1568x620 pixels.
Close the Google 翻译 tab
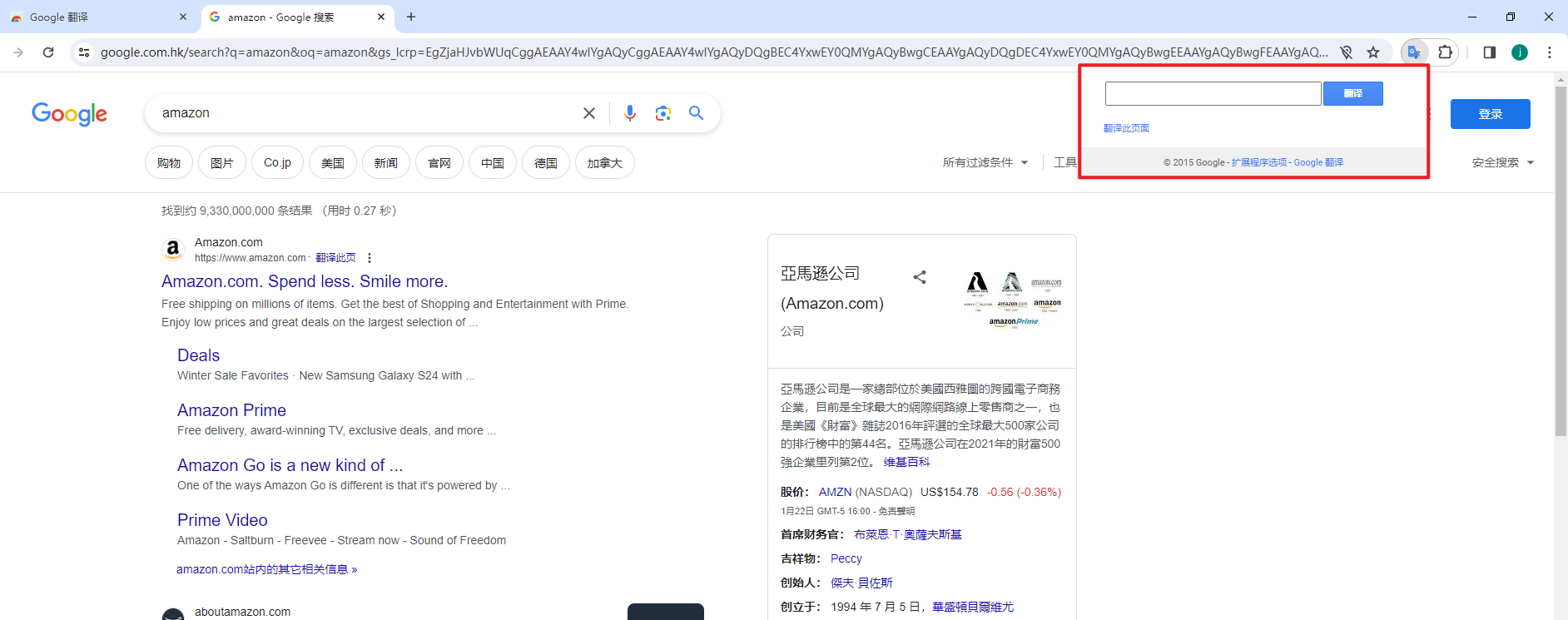pyautogui.click(x=183, y=17)
